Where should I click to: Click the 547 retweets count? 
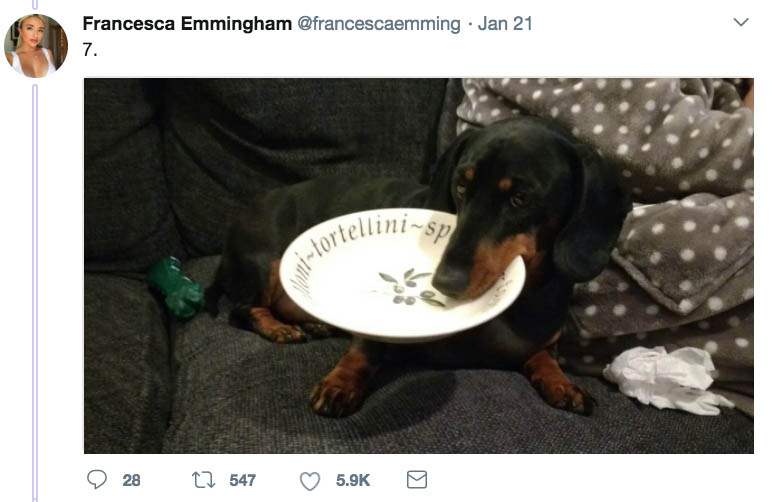(x=243, y=481)
